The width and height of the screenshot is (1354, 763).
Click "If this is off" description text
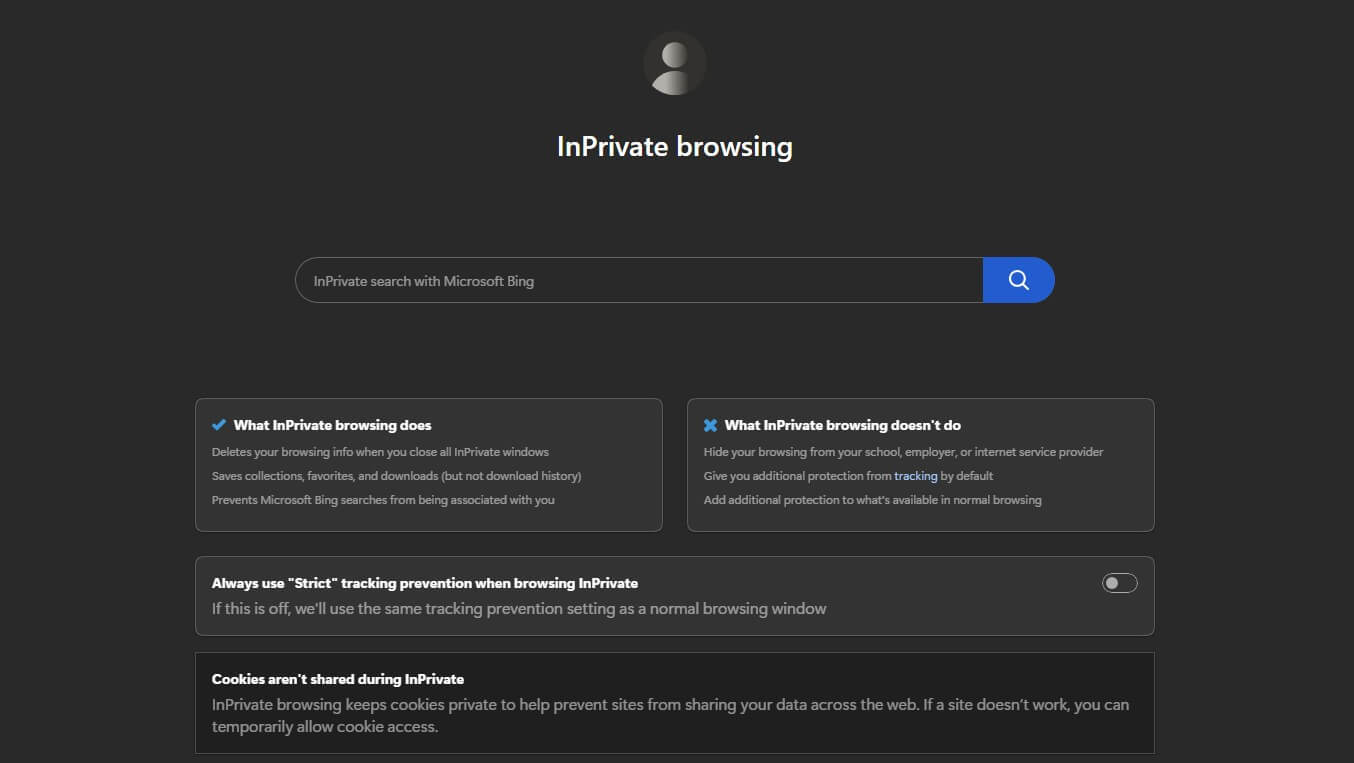click(x=519, y=608)
